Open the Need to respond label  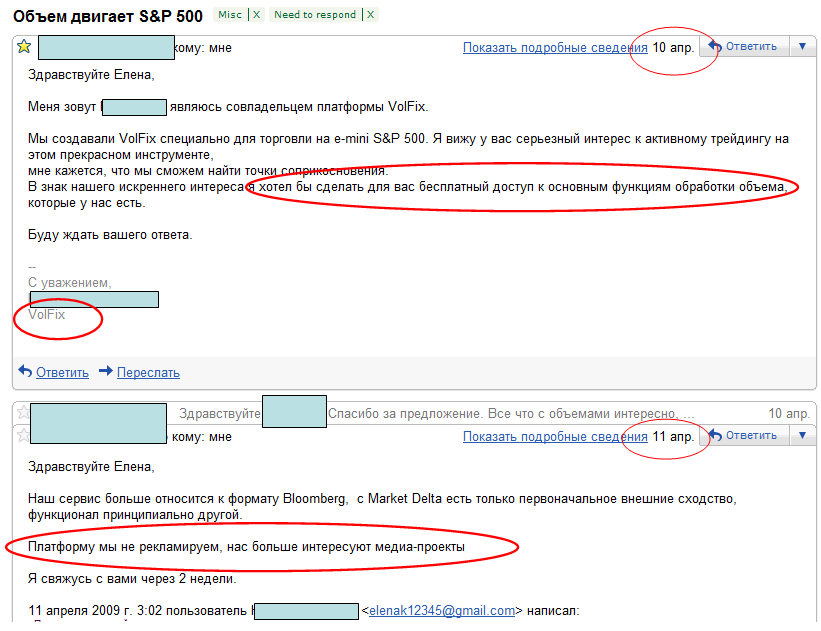point(316,15)
